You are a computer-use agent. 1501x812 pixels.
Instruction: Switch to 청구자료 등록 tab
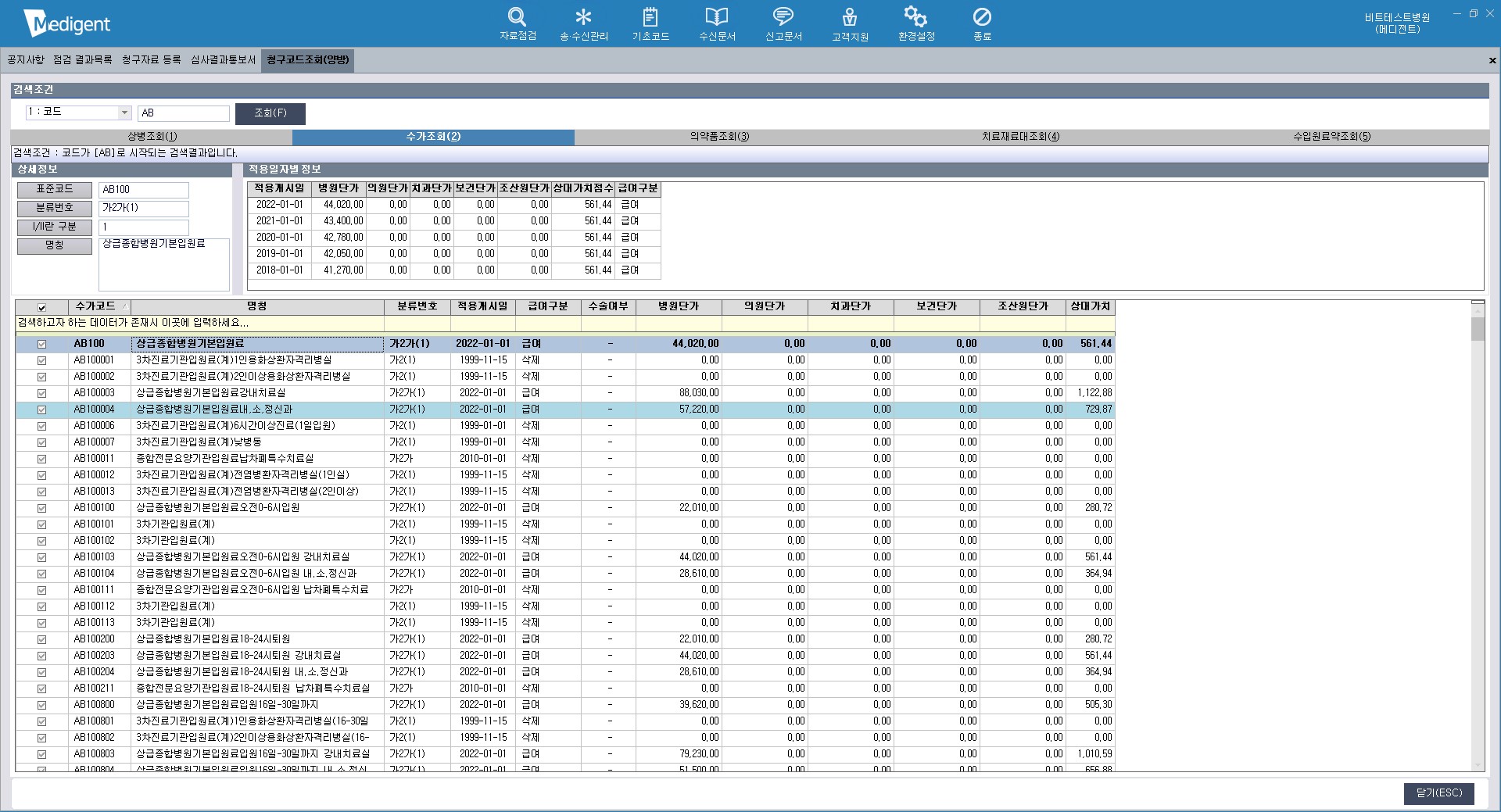pos(152,60)
